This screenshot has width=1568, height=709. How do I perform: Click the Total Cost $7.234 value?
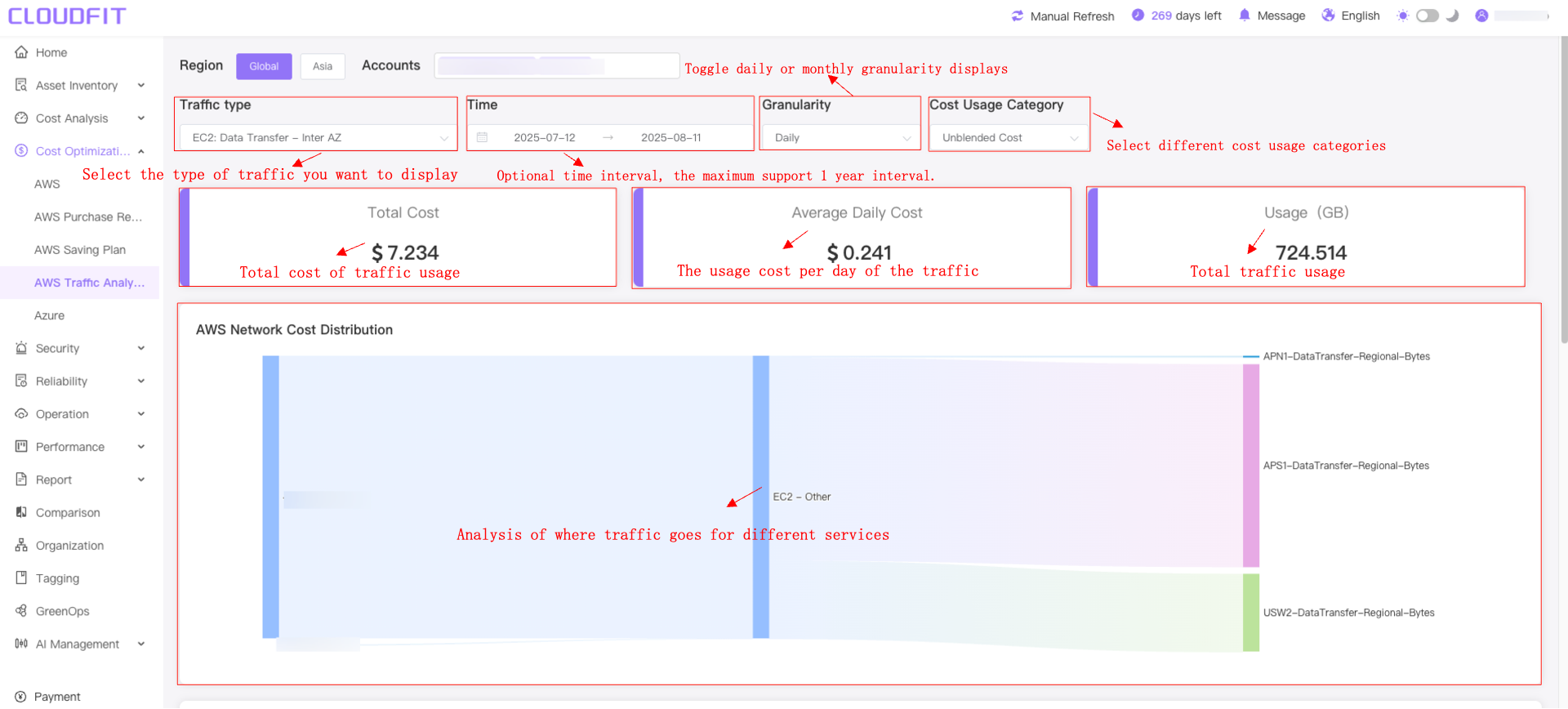[405, 252]
